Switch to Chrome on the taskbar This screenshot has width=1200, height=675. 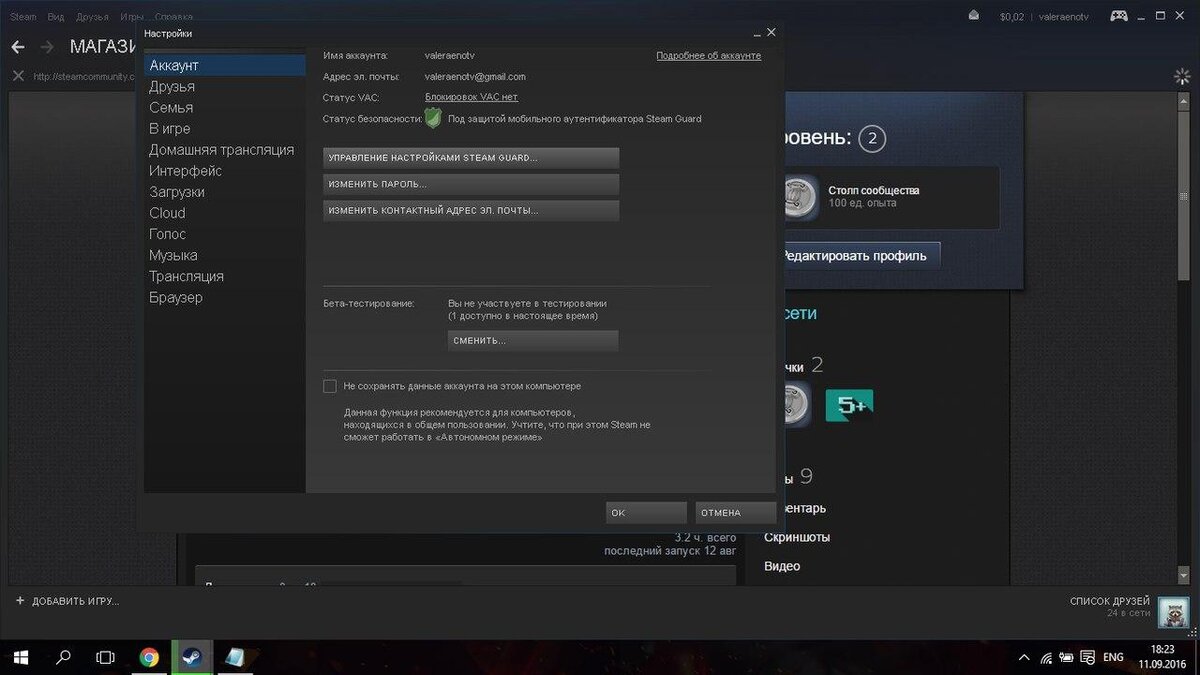pos(149,657)
